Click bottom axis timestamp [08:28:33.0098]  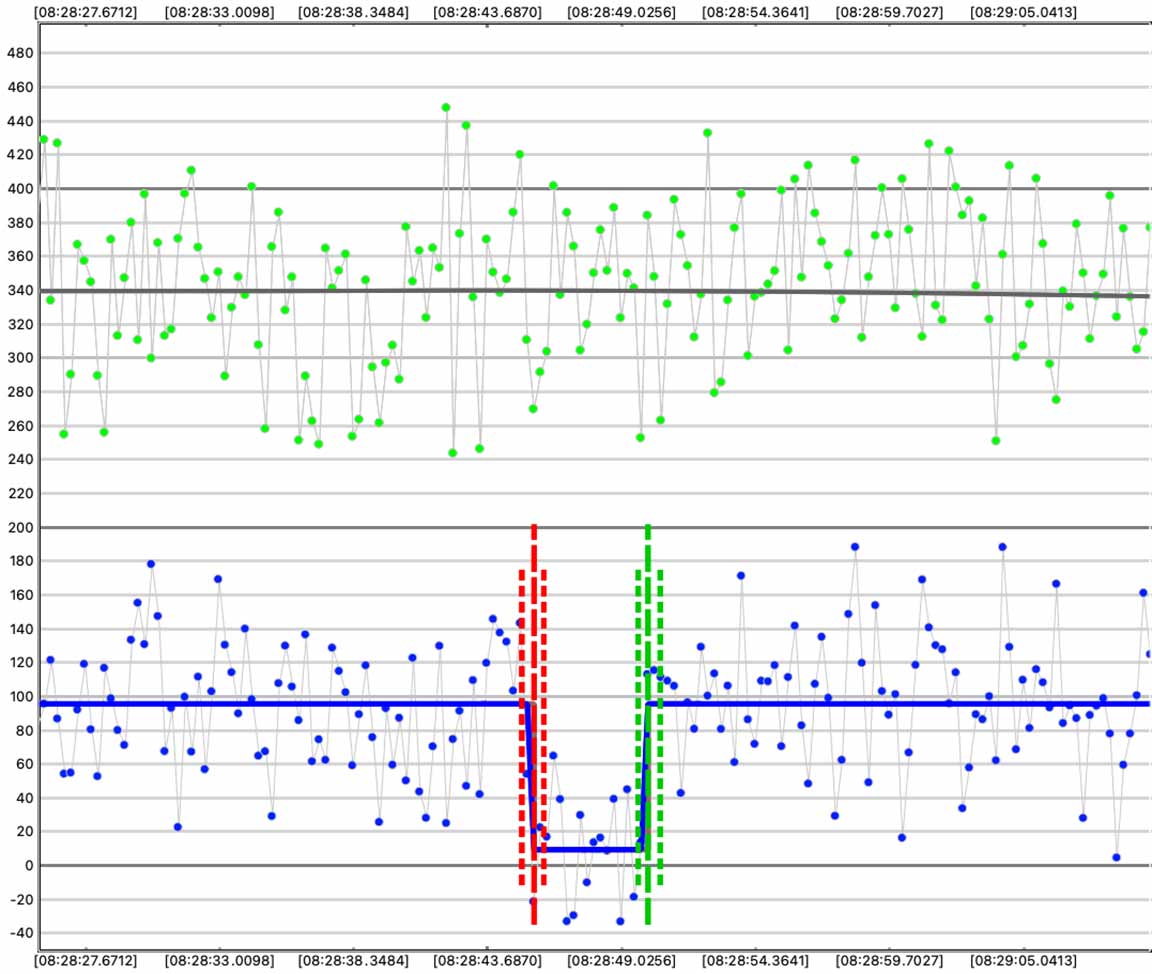tap(220, 960)
